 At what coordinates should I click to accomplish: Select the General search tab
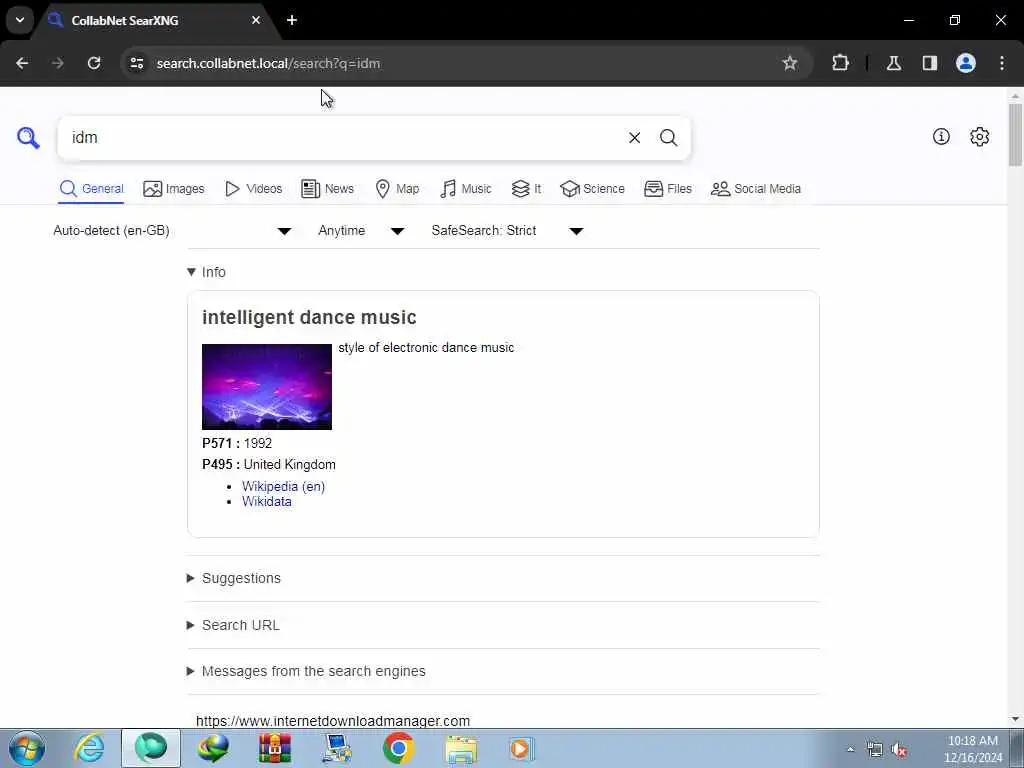click(x=91, y=189)
